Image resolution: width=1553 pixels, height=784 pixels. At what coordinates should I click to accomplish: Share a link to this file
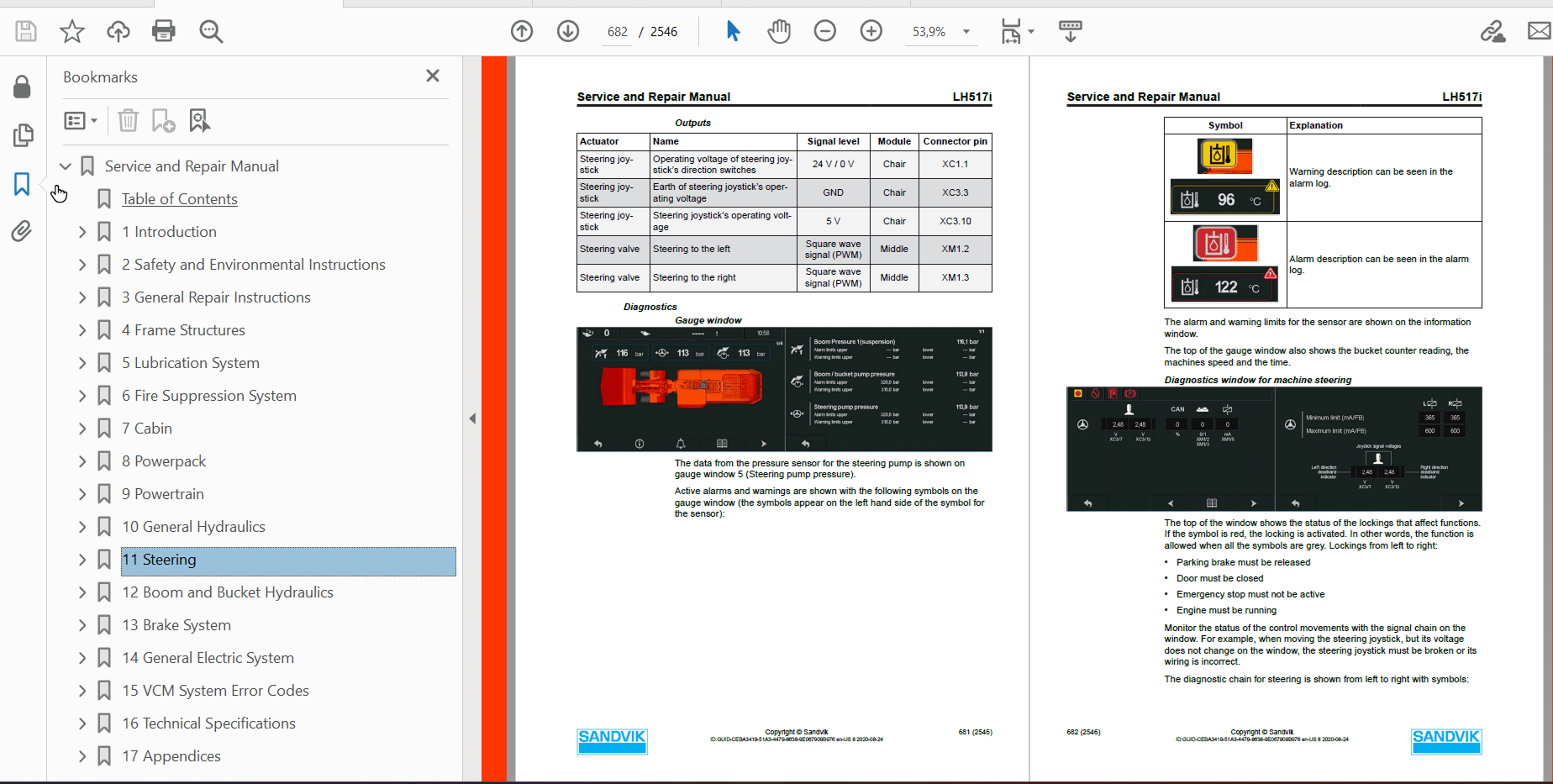coord(1492,32)
